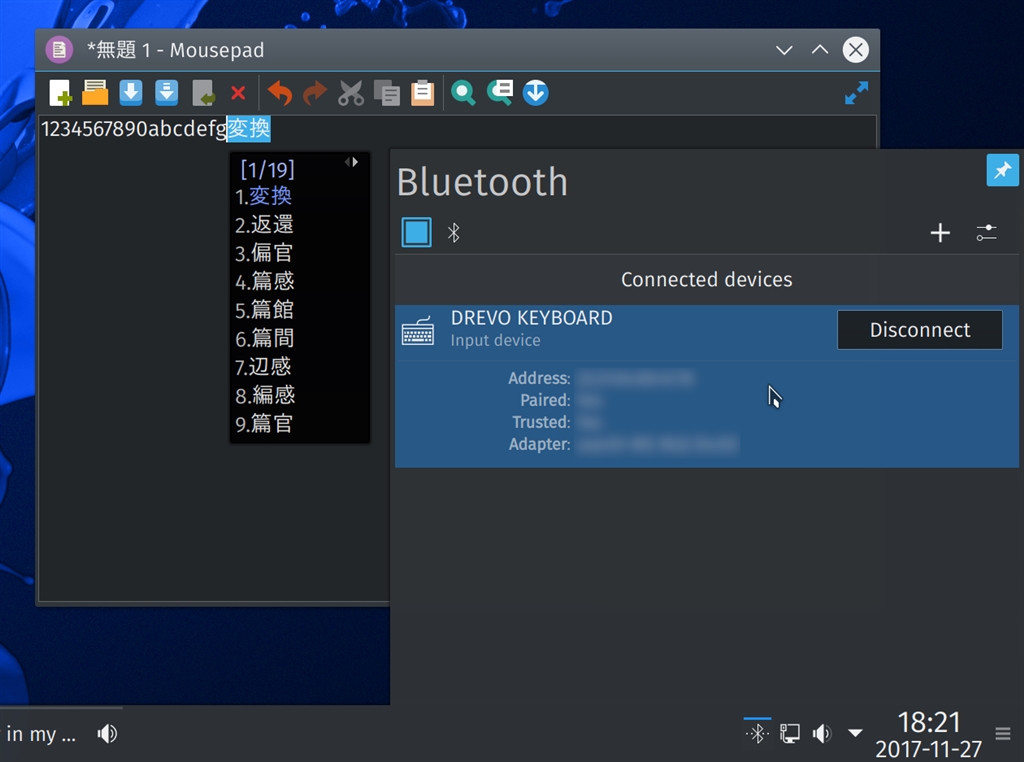Image resolution: width=1024 pixels, height=762 pixels.
Task: Open Bluetooth configuration sliders icon
Action: [986, 232]
